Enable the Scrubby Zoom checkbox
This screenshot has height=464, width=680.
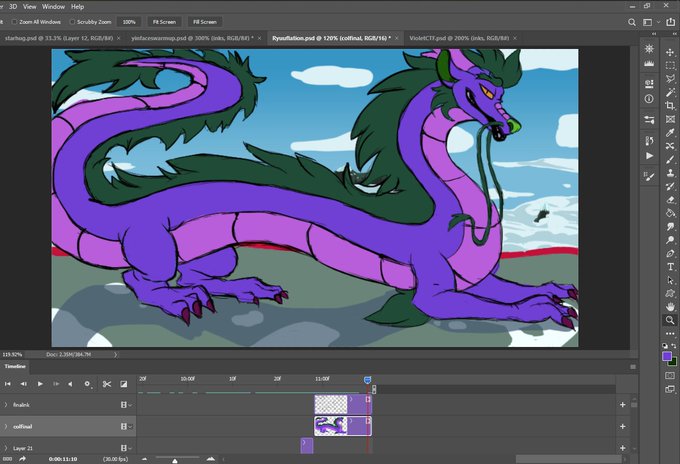[72, 22]
